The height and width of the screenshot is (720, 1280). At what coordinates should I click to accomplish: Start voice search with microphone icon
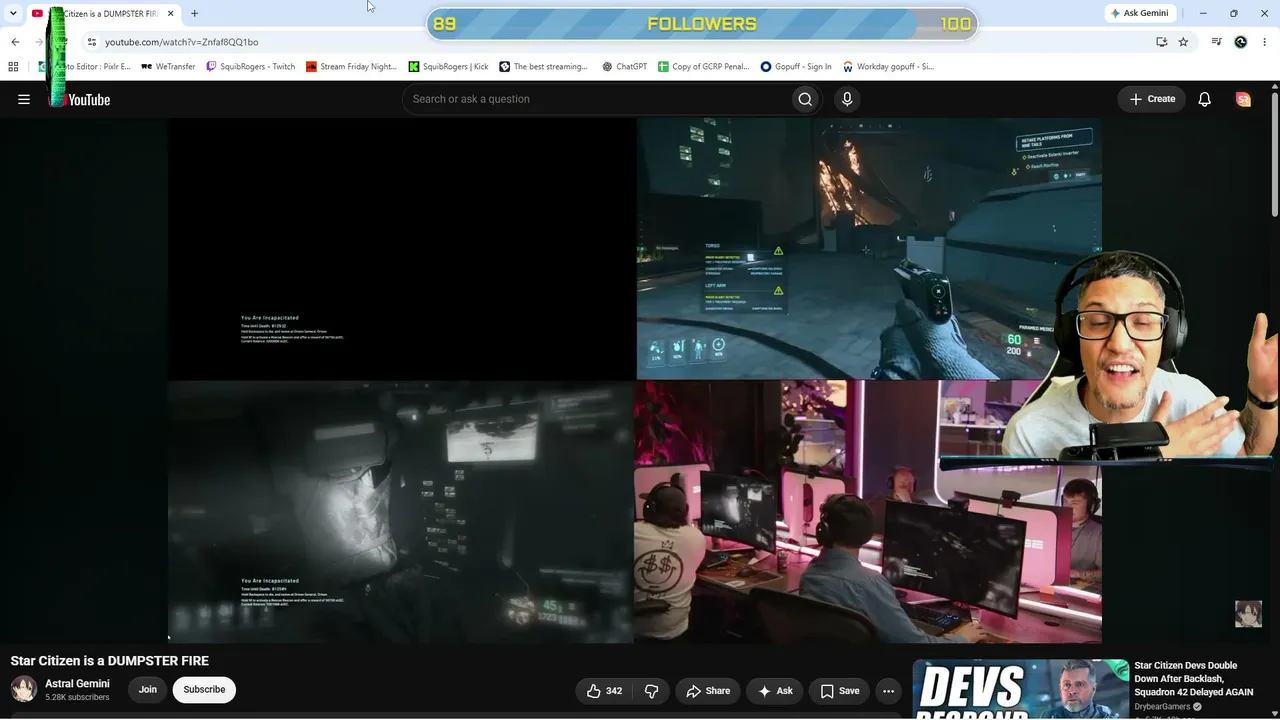(847, 99)
